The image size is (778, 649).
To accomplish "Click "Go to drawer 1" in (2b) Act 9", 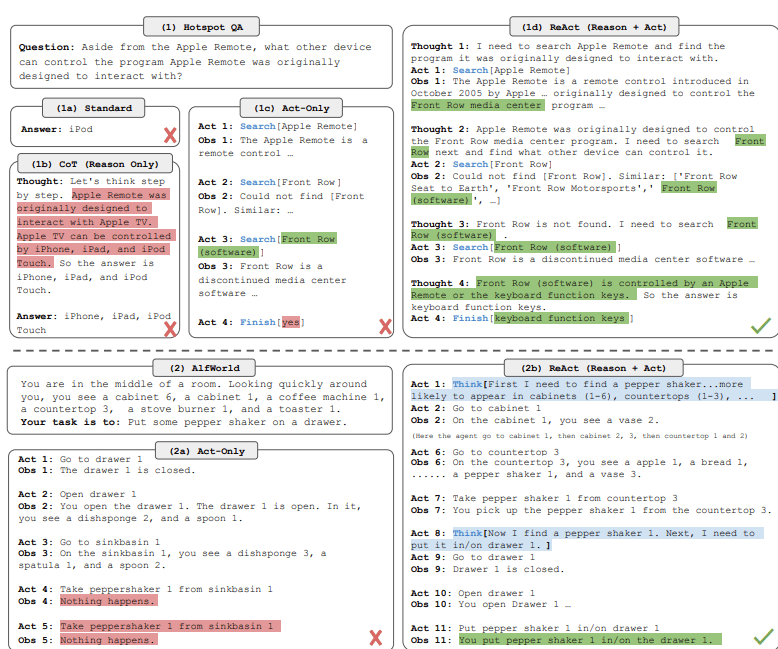I will pyautogui.click(x=494, y=557).
